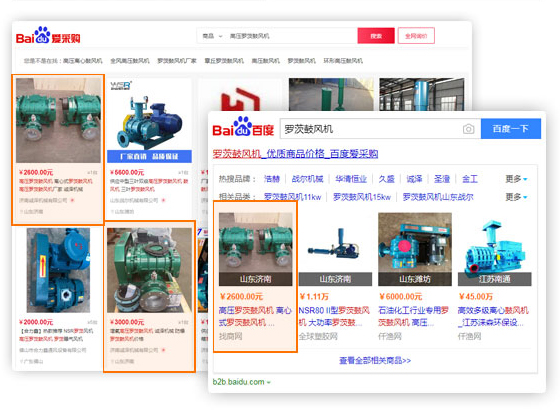
Task: Click the Baidu 百度 logo
Action: pos(243,127)
